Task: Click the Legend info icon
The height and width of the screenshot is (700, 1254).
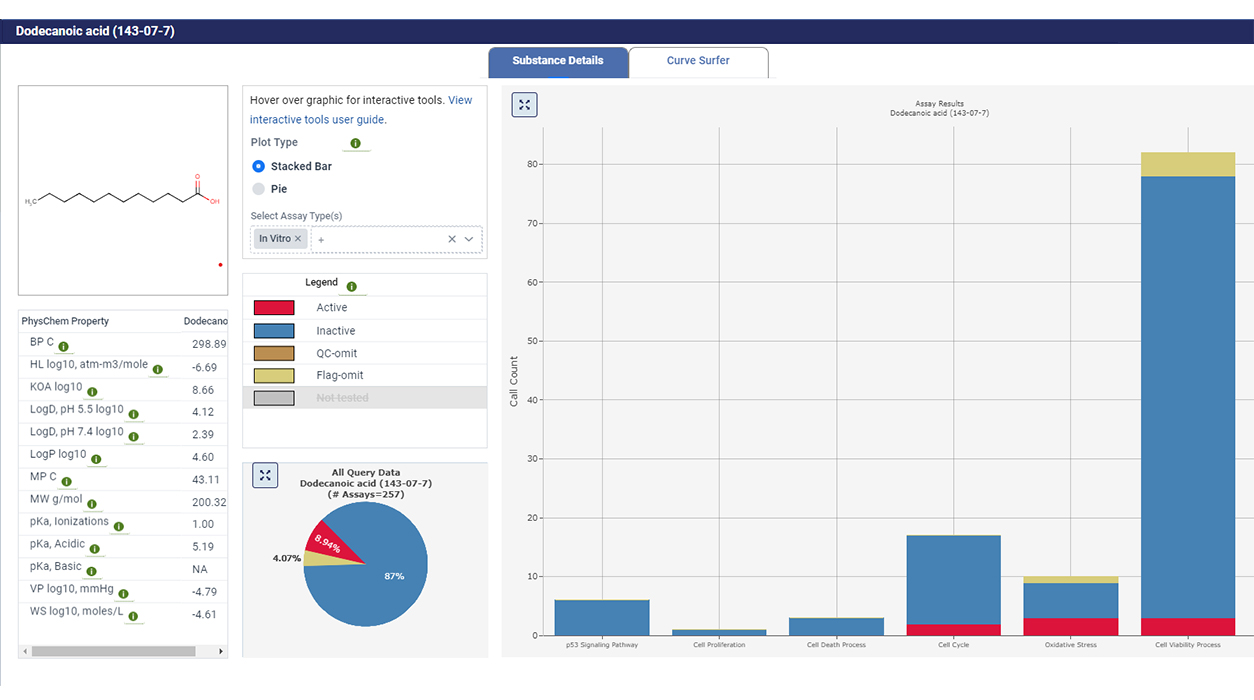Action: coord(351,287)
